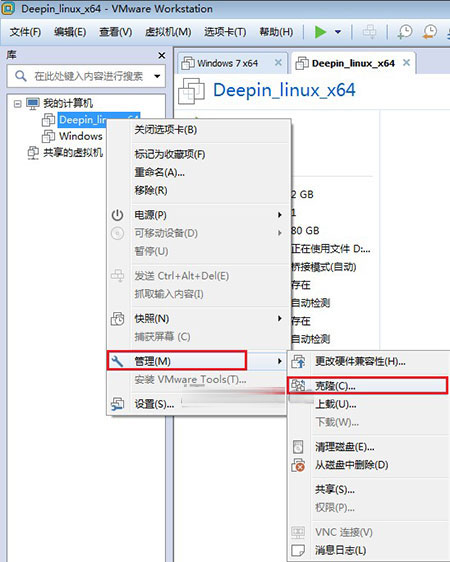Click the snapshot icon beside 快照(N)
The image size is (450, 562).
pos(118,319)
